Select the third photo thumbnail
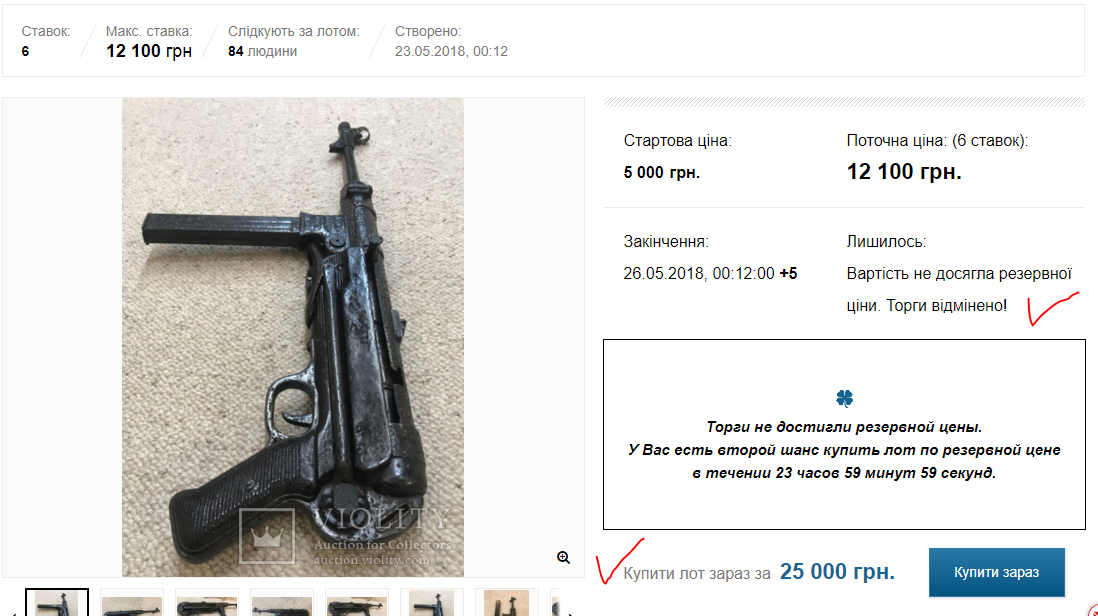 (207, 603)
